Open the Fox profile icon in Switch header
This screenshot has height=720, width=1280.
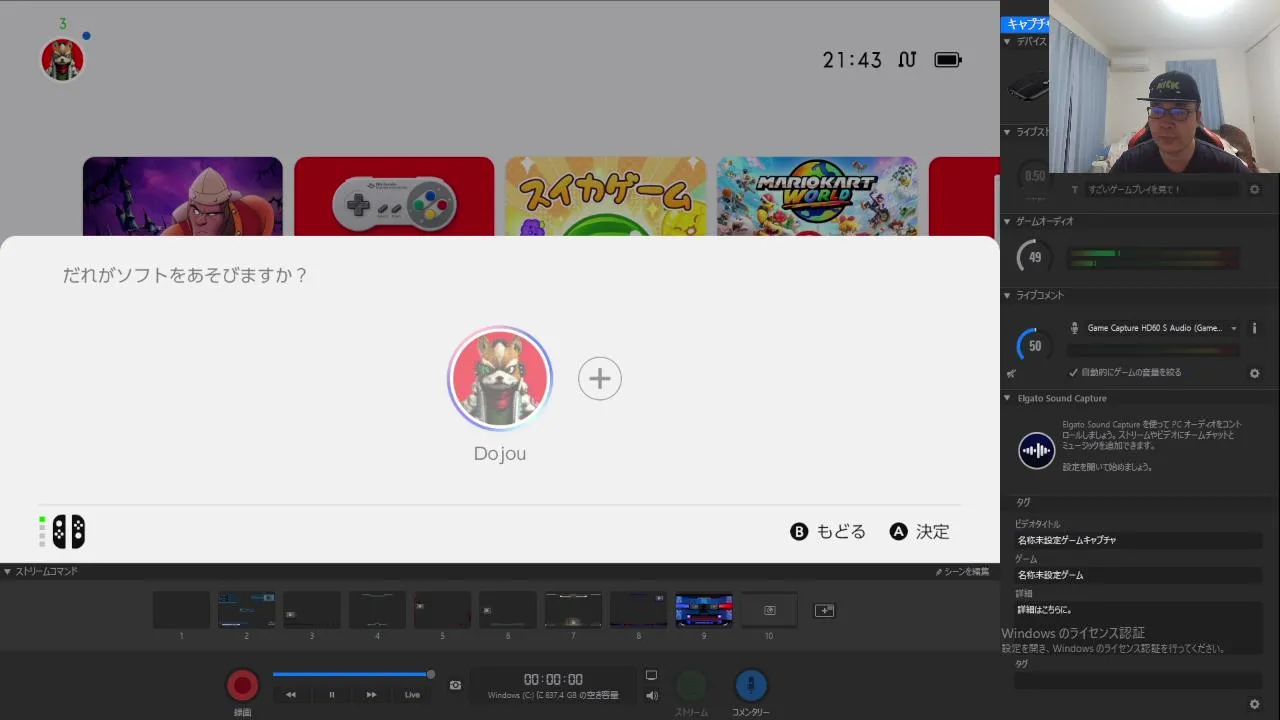(x=62, y=59)
